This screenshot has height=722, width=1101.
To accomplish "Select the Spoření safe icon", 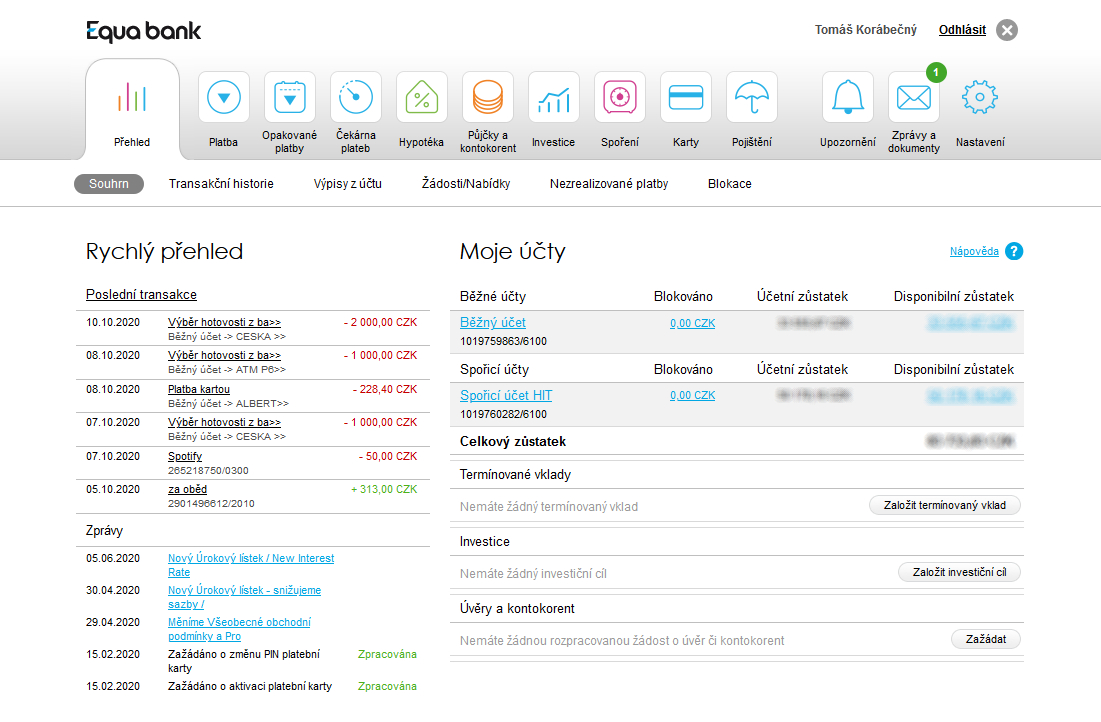I will click(x=619, y=98).
